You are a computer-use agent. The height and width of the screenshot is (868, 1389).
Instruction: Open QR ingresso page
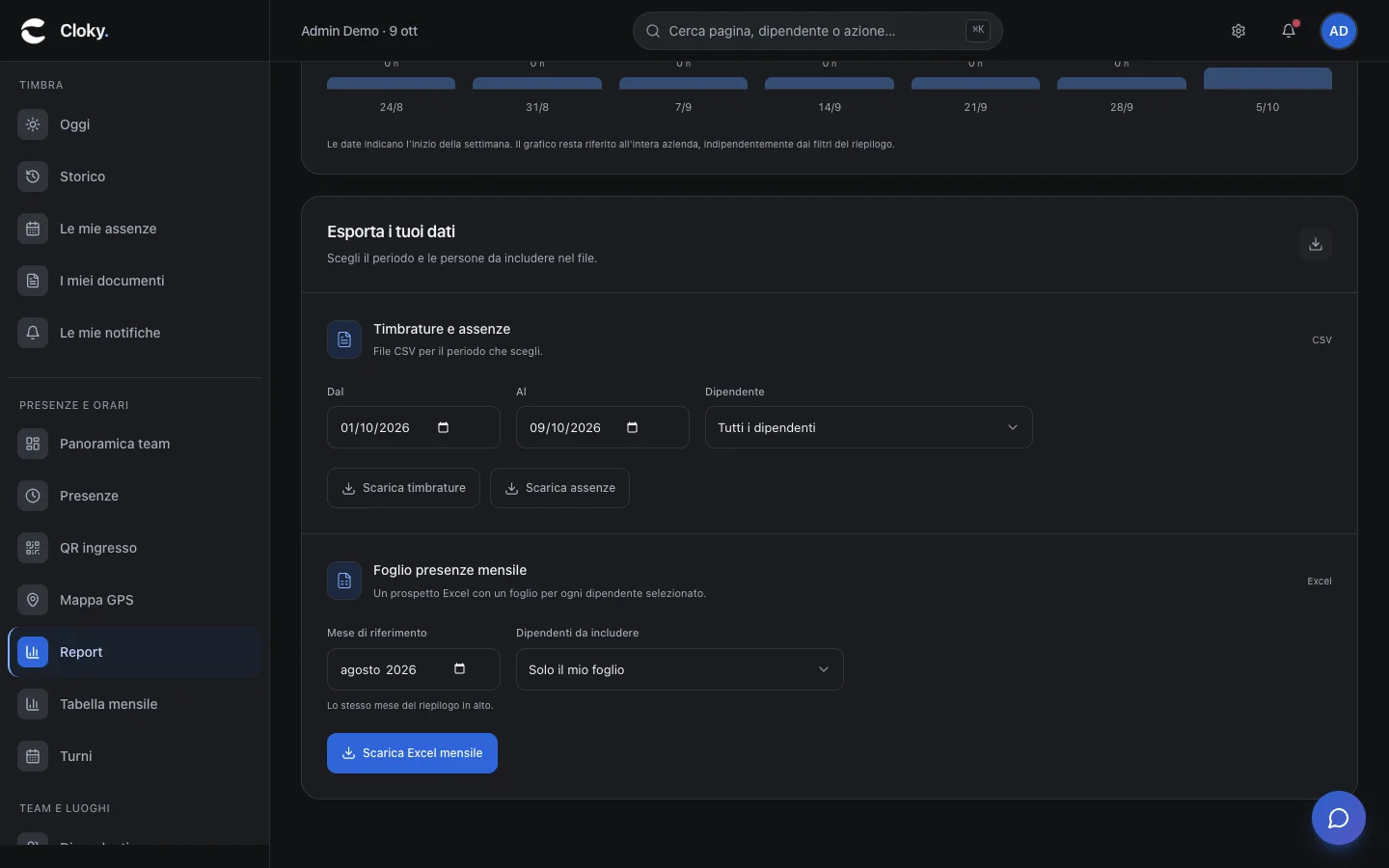click(x=134, y=548)
